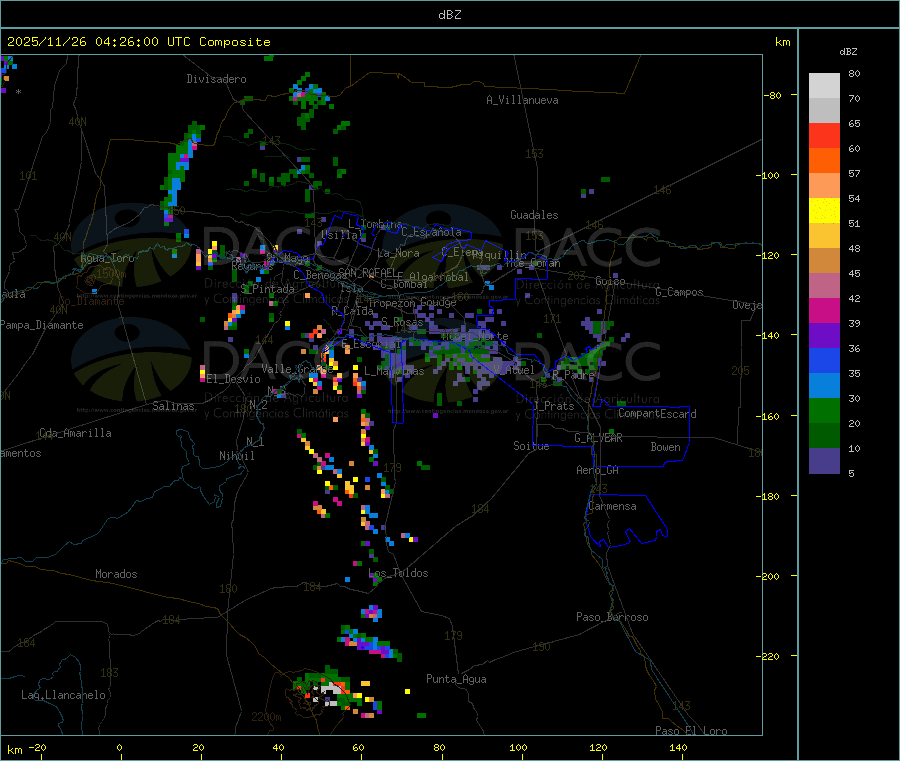
Task: Select the red 65 dBZ legend swatch
Action: (x=824, y=135)
